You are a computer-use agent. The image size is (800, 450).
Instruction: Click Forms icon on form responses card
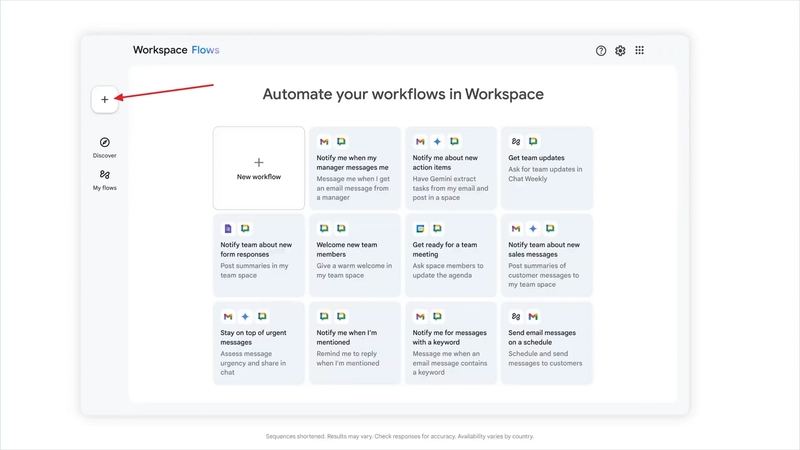pos(228,229)
